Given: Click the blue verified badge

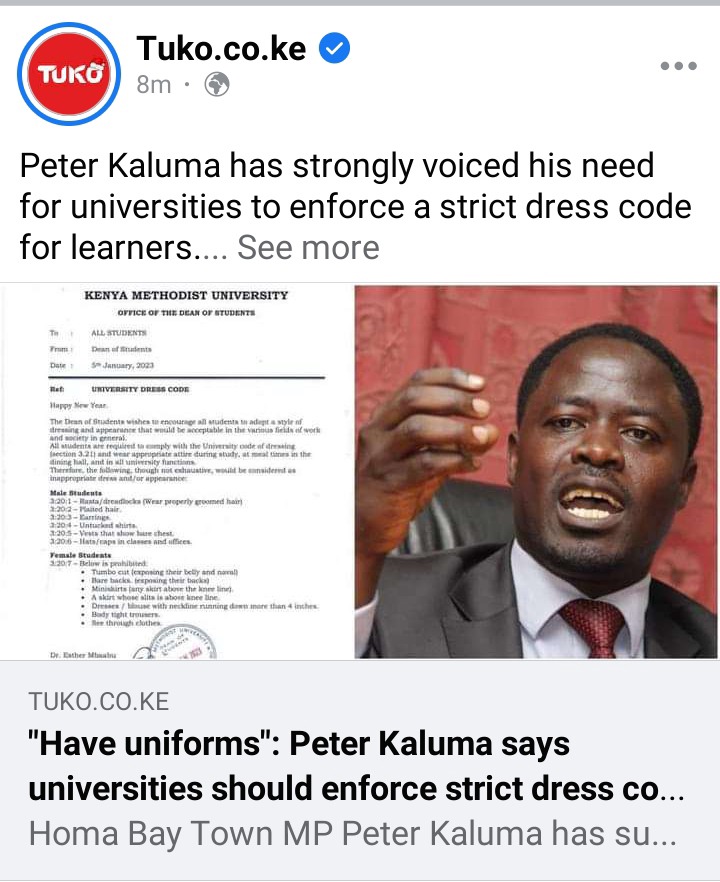Looking at the screenshot, I should tap(335, 48).
